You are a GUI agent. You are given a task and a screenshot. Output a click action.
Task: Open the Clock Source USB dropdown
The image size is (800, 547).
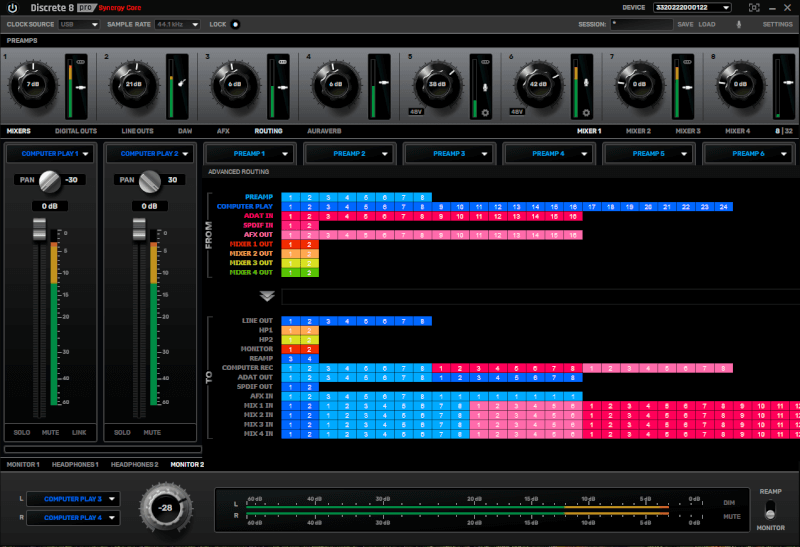click(80, 24)
